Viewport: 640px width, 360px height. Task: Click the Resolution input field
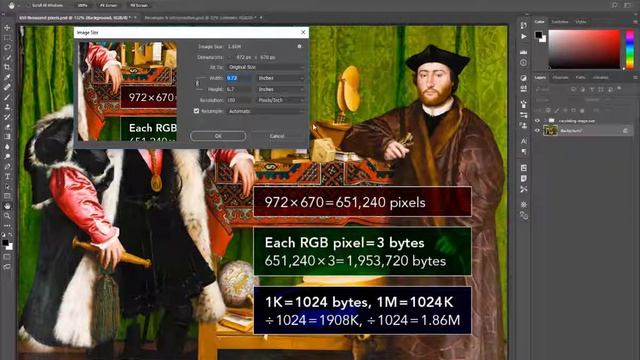coord(240,100)
